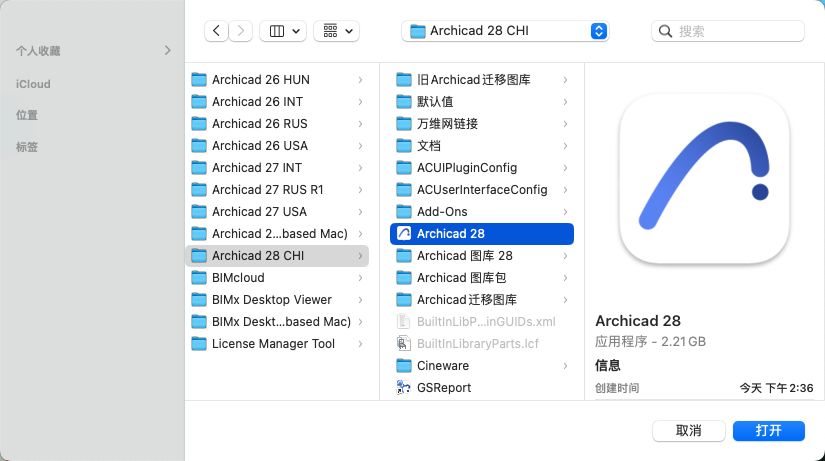
Task: Click the License Manager Tool folder icon
Action: [199, 344]
